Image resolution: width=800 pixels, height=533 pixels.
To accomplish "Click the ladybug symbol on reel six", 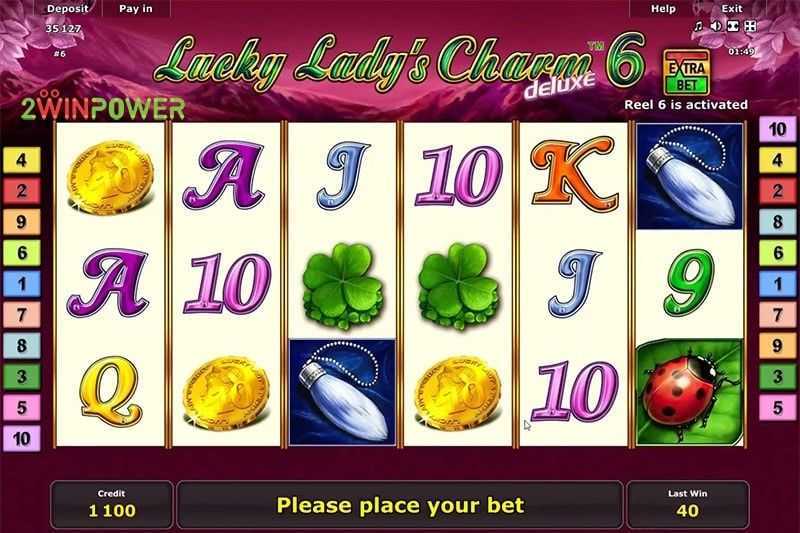I will 689,392.
